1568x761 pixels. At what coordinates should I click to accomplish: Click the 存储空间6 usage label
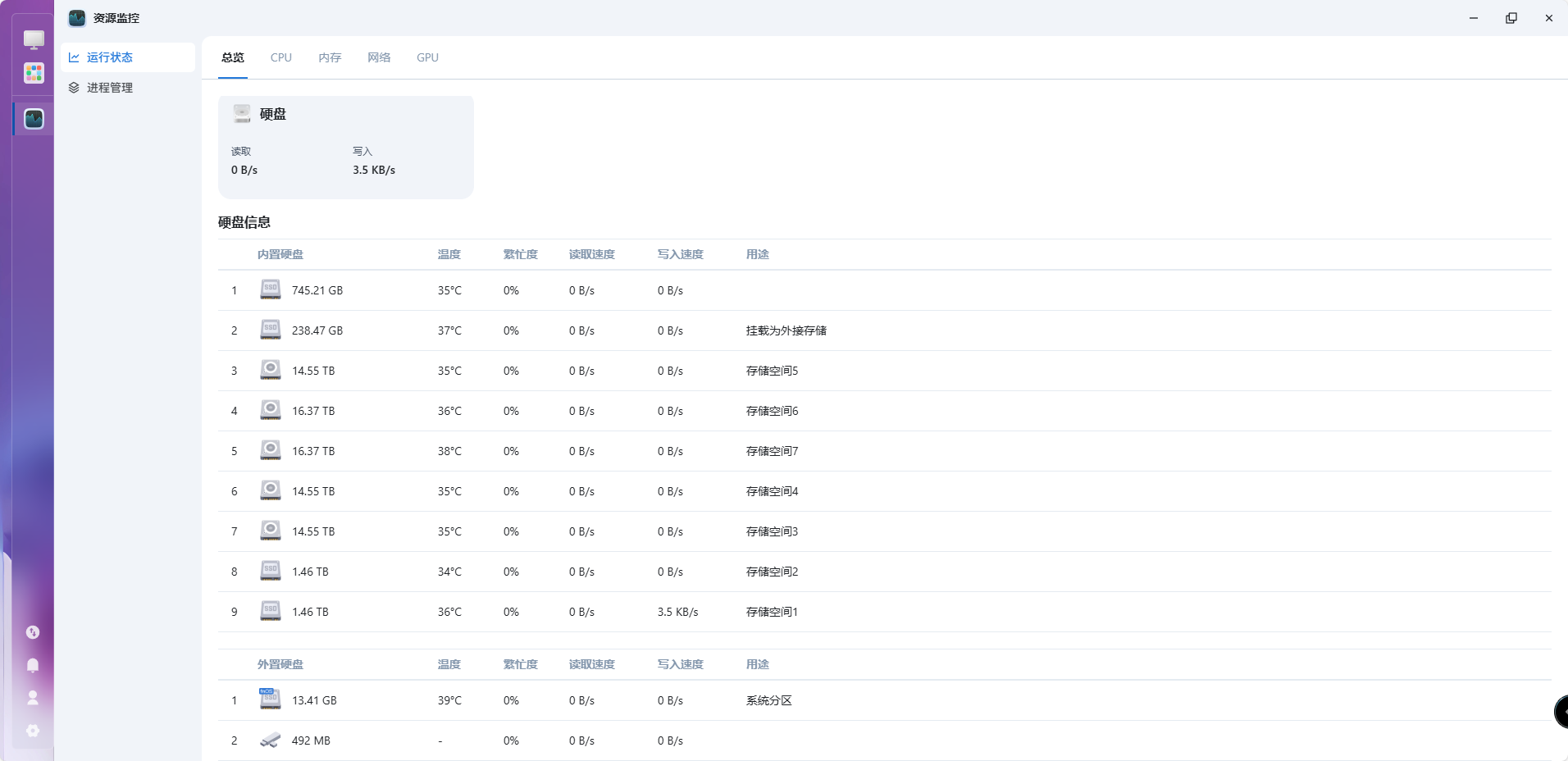[x=773, y=411]
